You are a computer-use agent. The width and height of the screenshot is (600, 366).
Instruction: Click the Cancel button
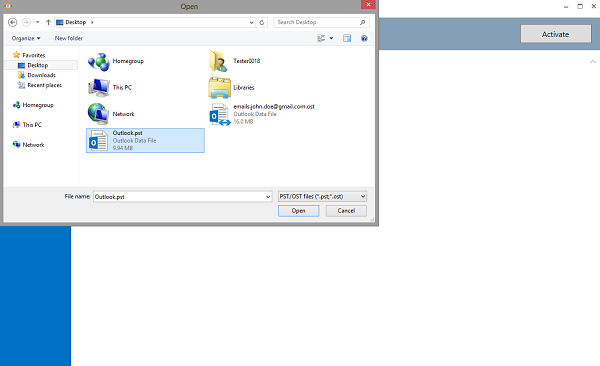[x=346, y=211]
